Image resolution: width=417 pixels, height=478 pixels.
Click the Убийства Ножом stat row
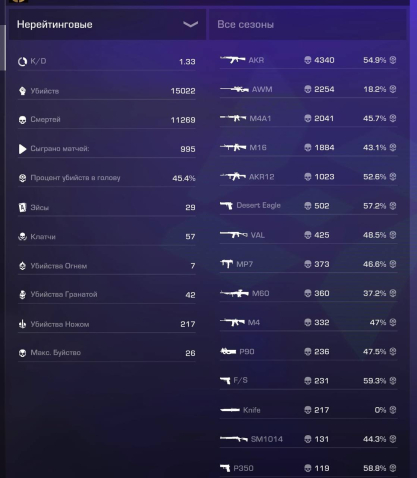(107, 324)
